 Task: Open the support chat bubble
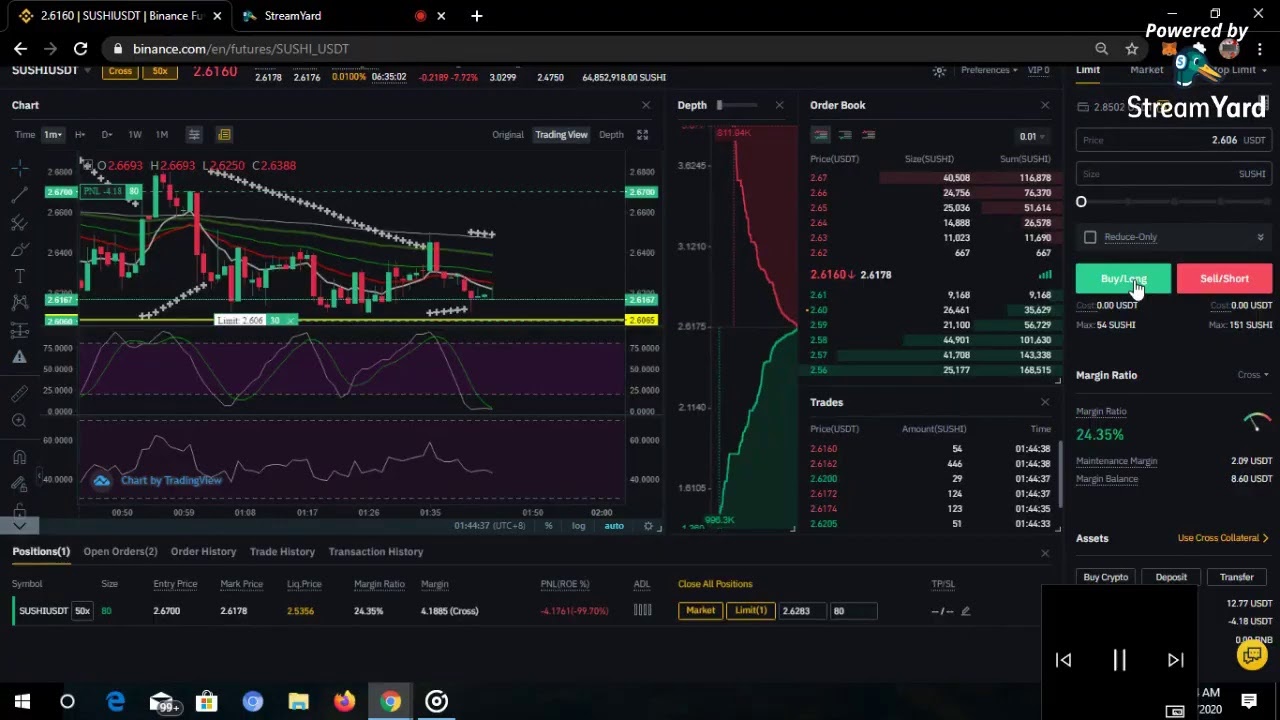coord(1251,655)
